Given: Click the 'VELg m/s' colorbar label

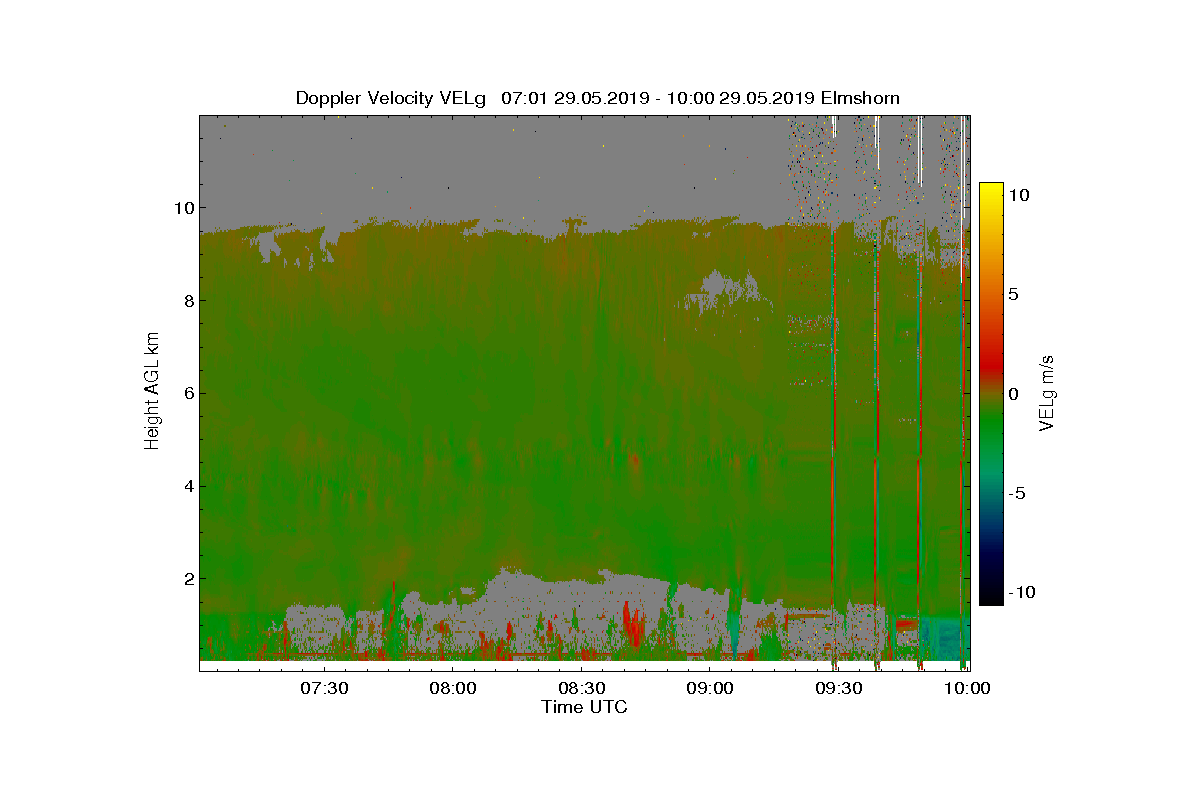Looking at the screenshot, I should point(1047,395).
